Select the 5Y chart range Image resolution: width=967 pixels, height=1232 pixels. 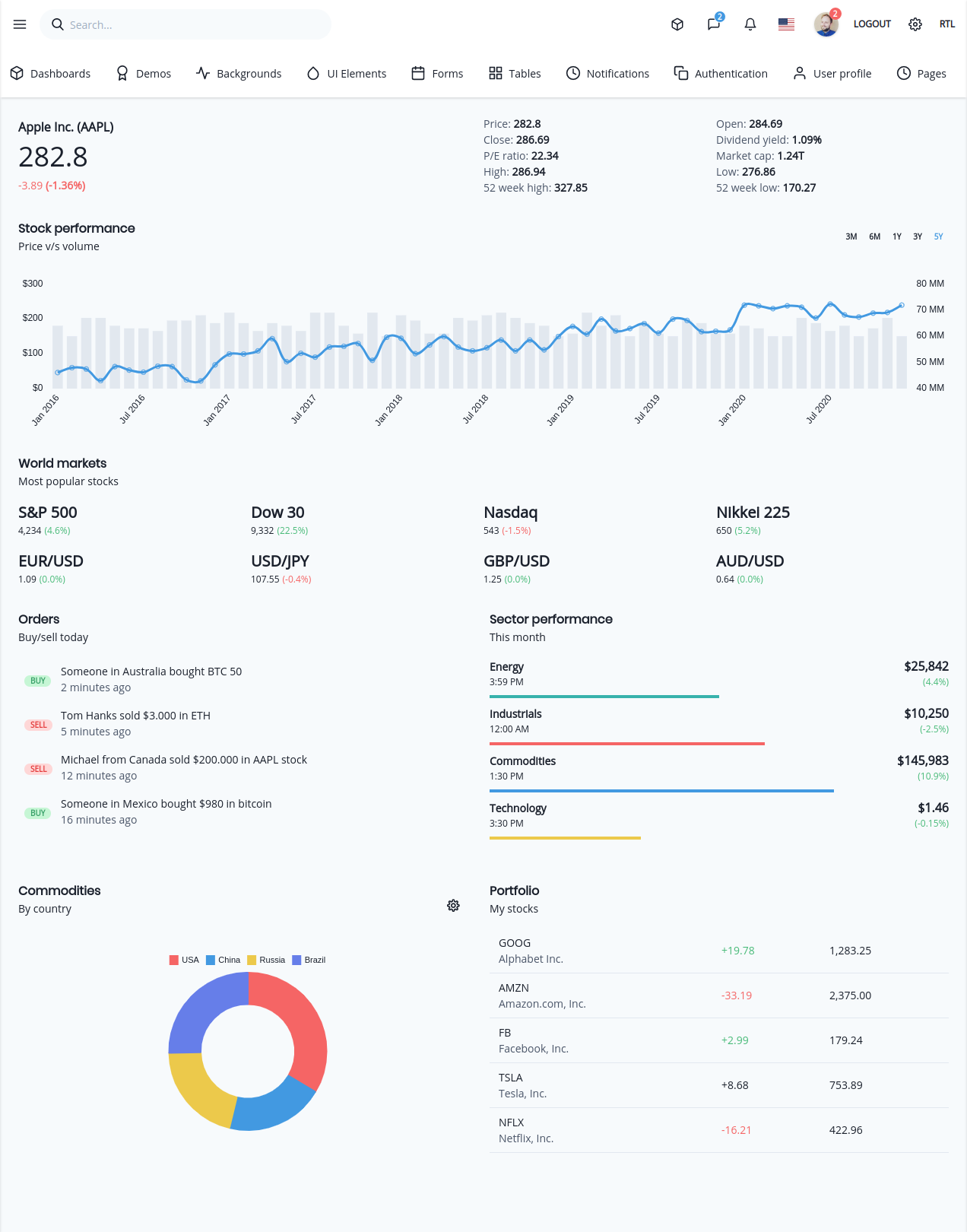tap(939, 237)
